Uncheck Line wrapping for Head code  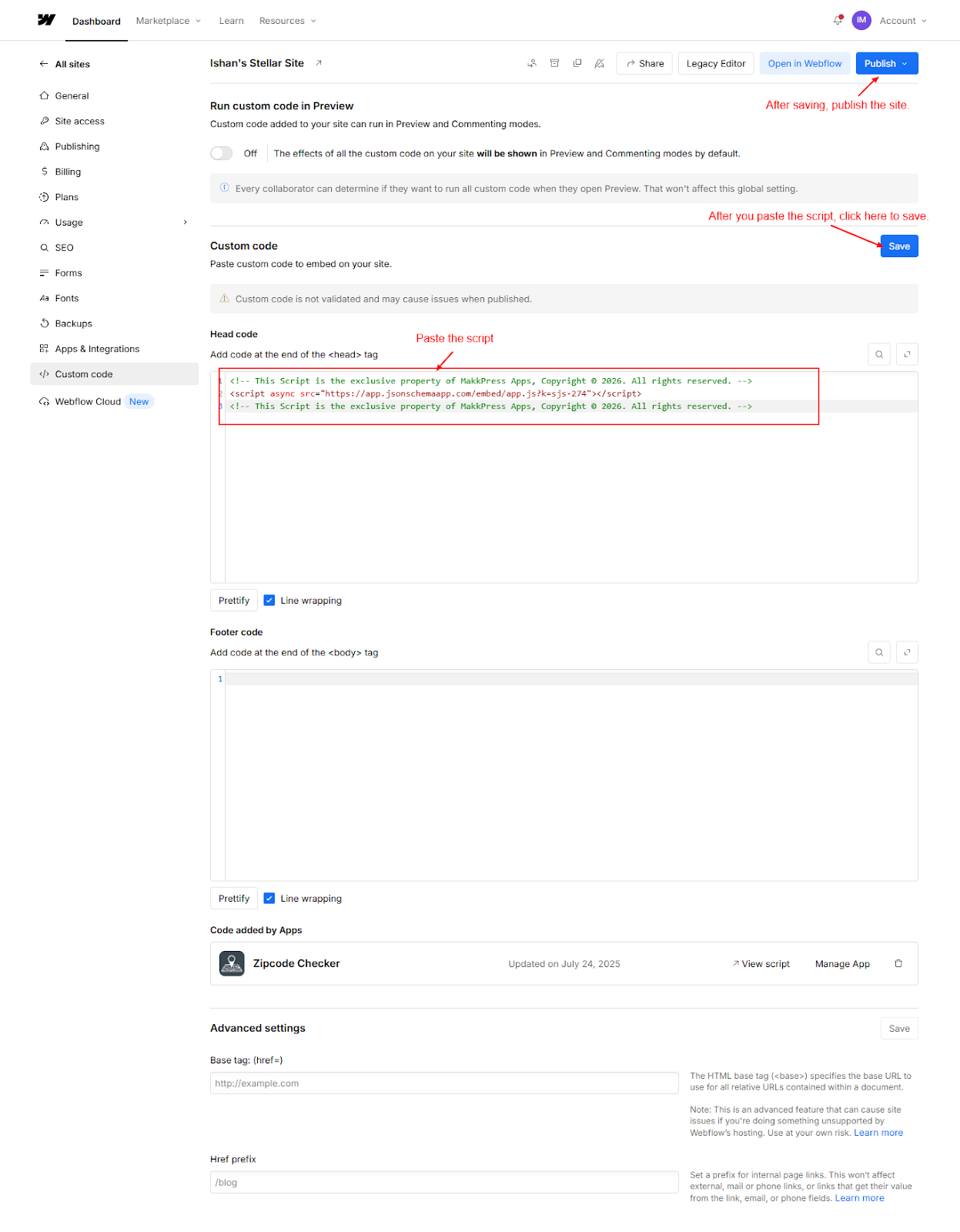269,601
